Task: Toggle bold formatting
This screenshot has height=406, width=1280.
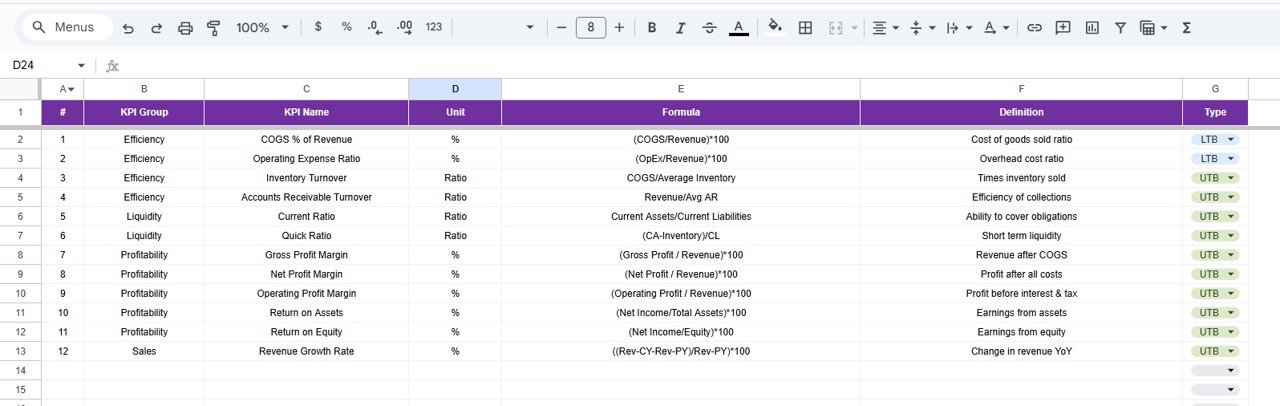Action: point(652,28)
